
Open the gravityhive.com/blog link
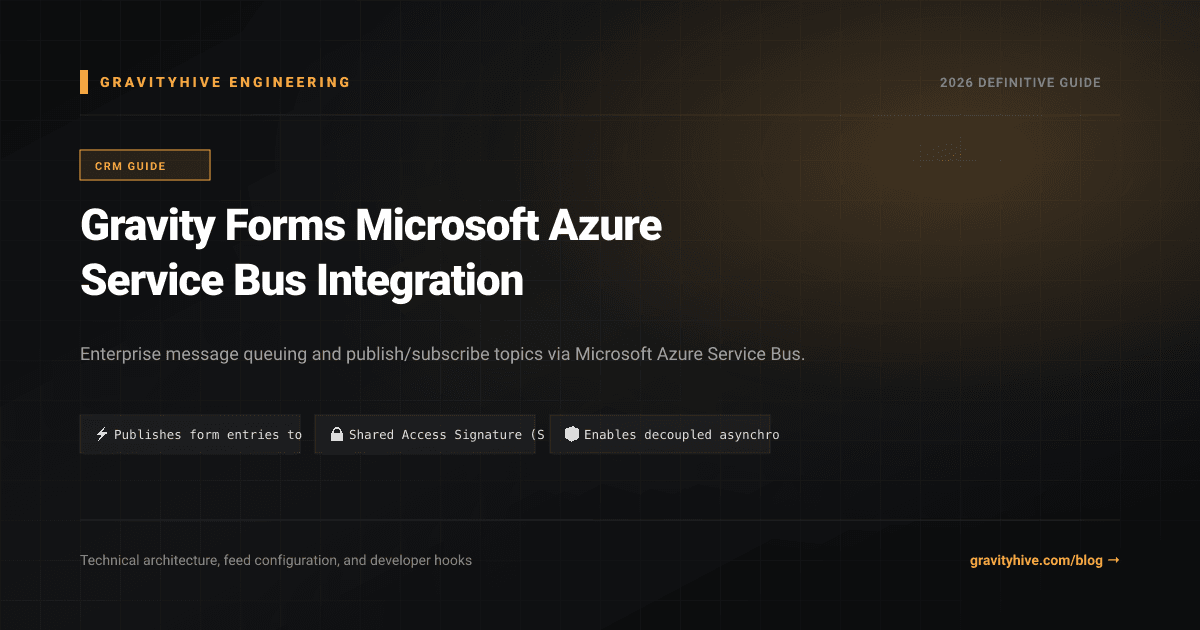pyautogui.click(x=1044, y=561)
